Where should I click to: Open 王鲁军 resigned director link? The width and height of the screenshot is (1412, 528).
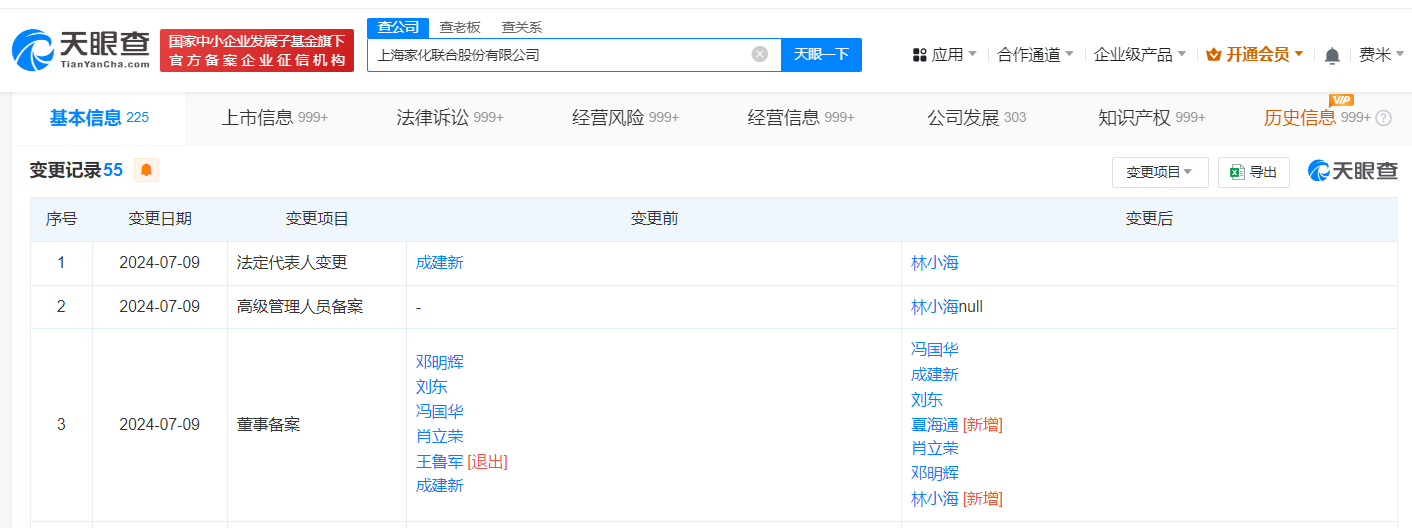[x=440, y=461]
